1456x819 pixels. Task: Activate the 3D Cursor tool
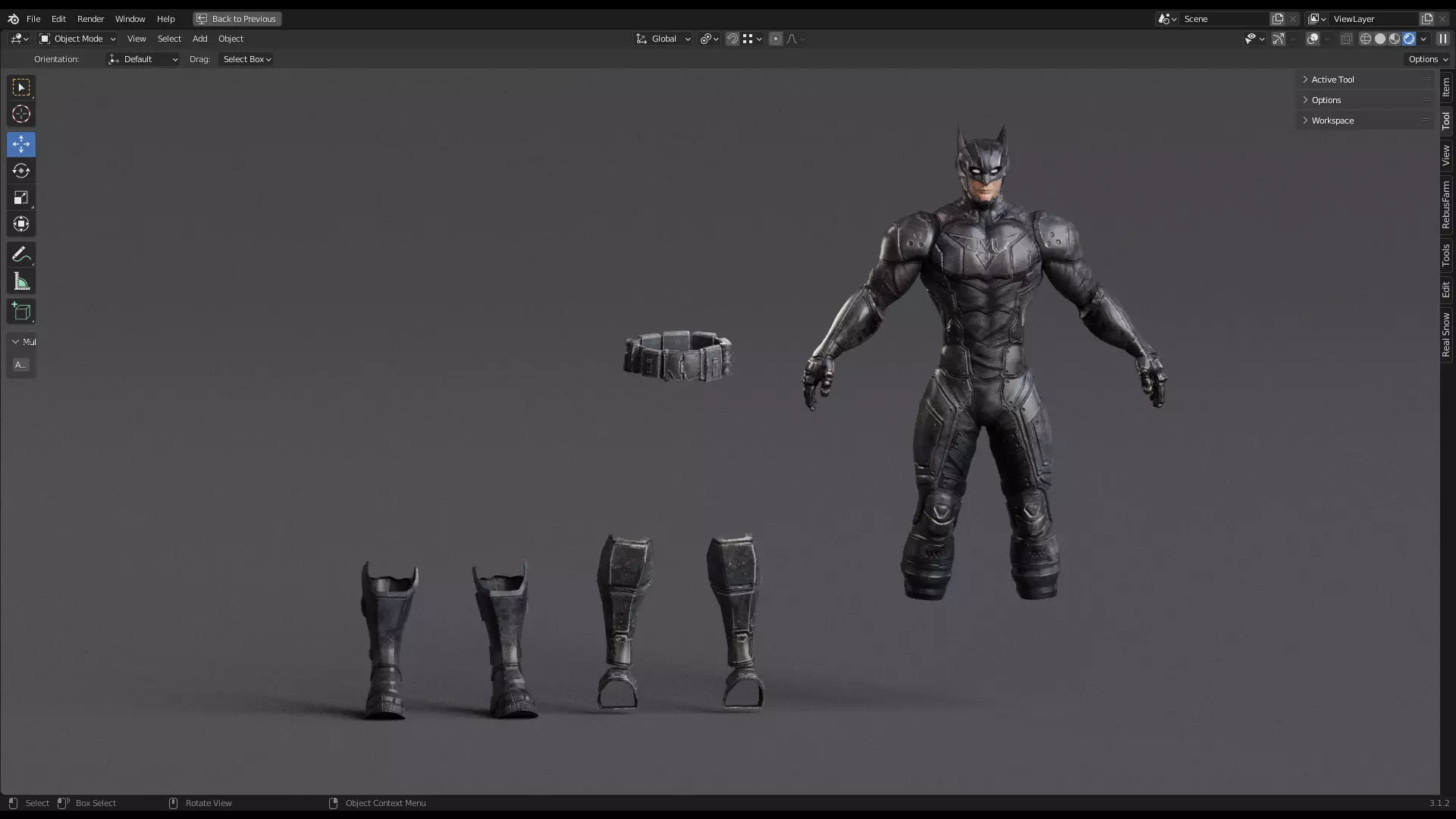[21, 115]
